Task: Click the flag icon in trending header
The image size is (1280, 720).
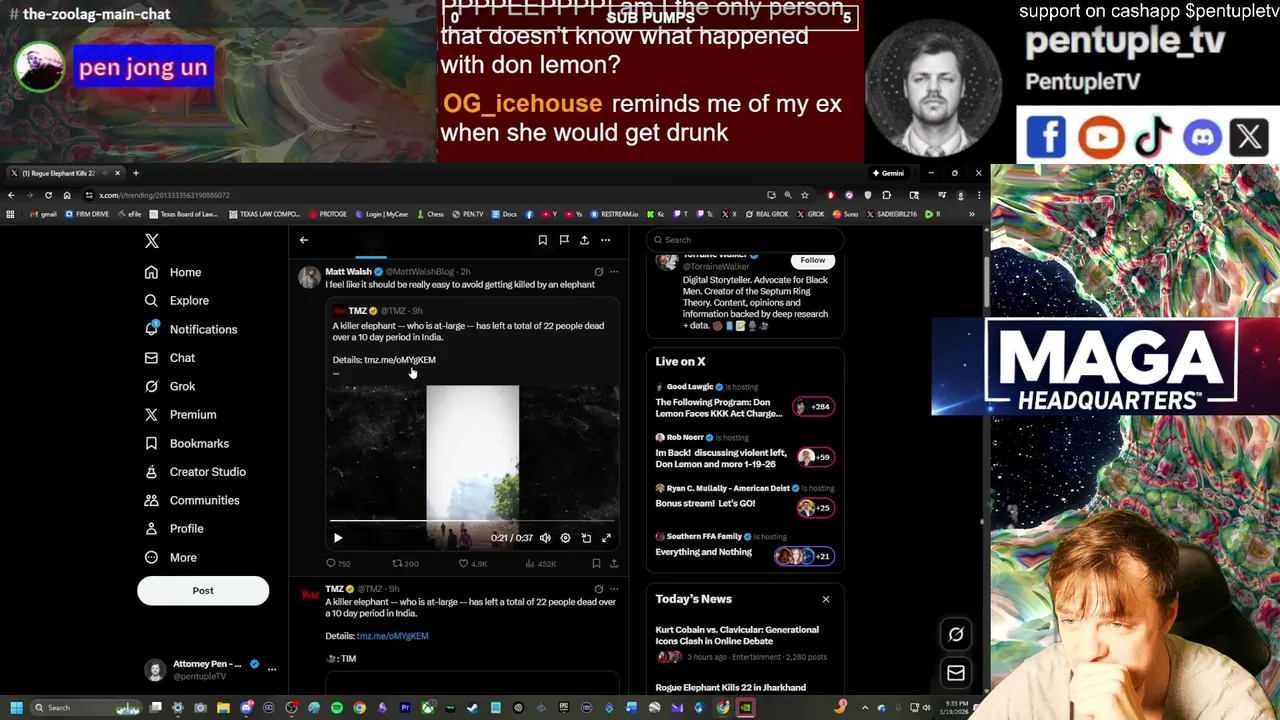Action: [563, 240]
